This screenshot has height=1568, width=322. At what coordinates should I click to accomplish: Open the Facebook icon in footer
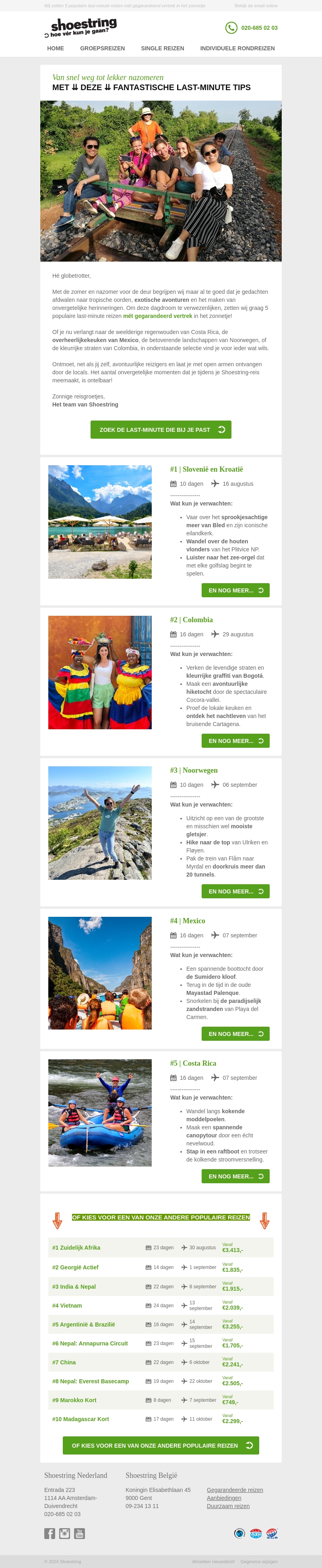click(50, 1533)
